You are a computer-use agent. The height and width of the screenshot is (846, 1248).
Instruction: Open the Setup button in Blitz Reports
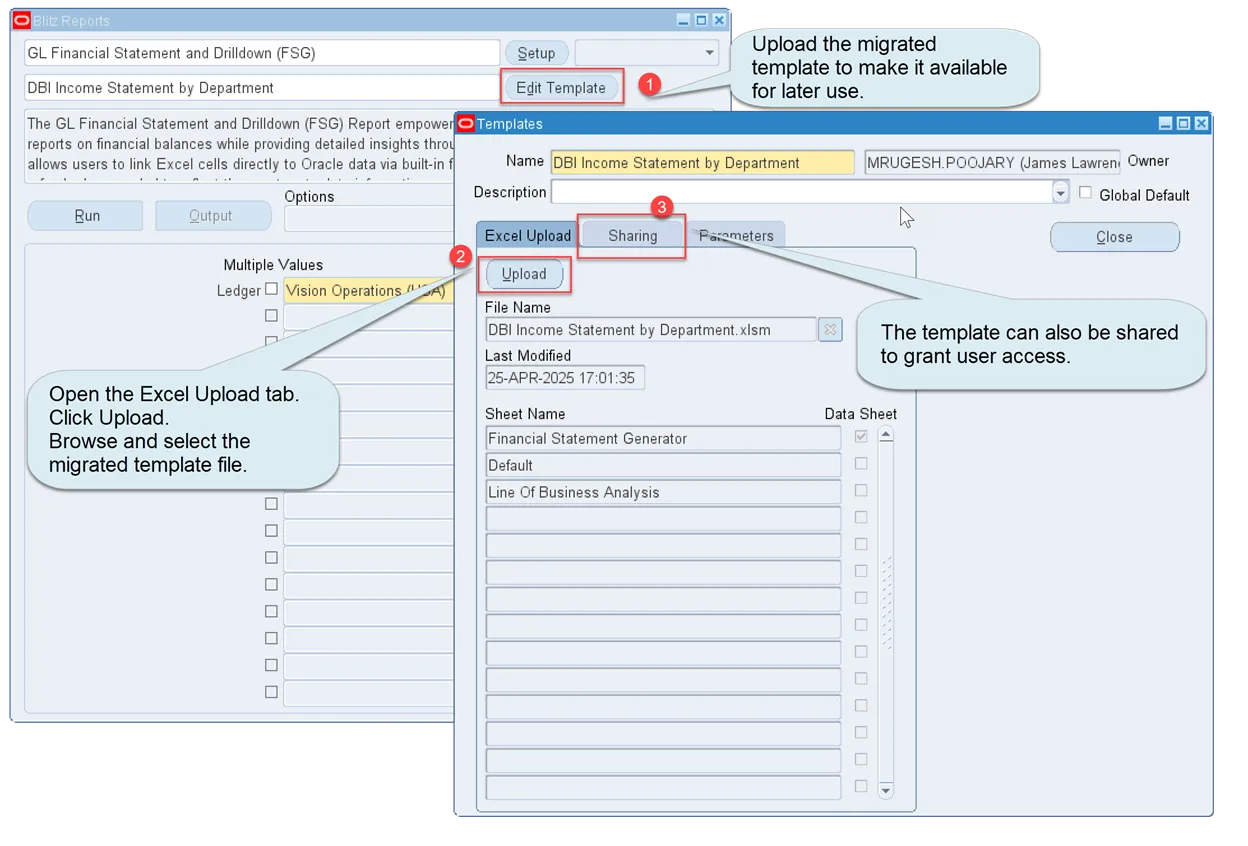pyautogui.click(x=536, y=53)
